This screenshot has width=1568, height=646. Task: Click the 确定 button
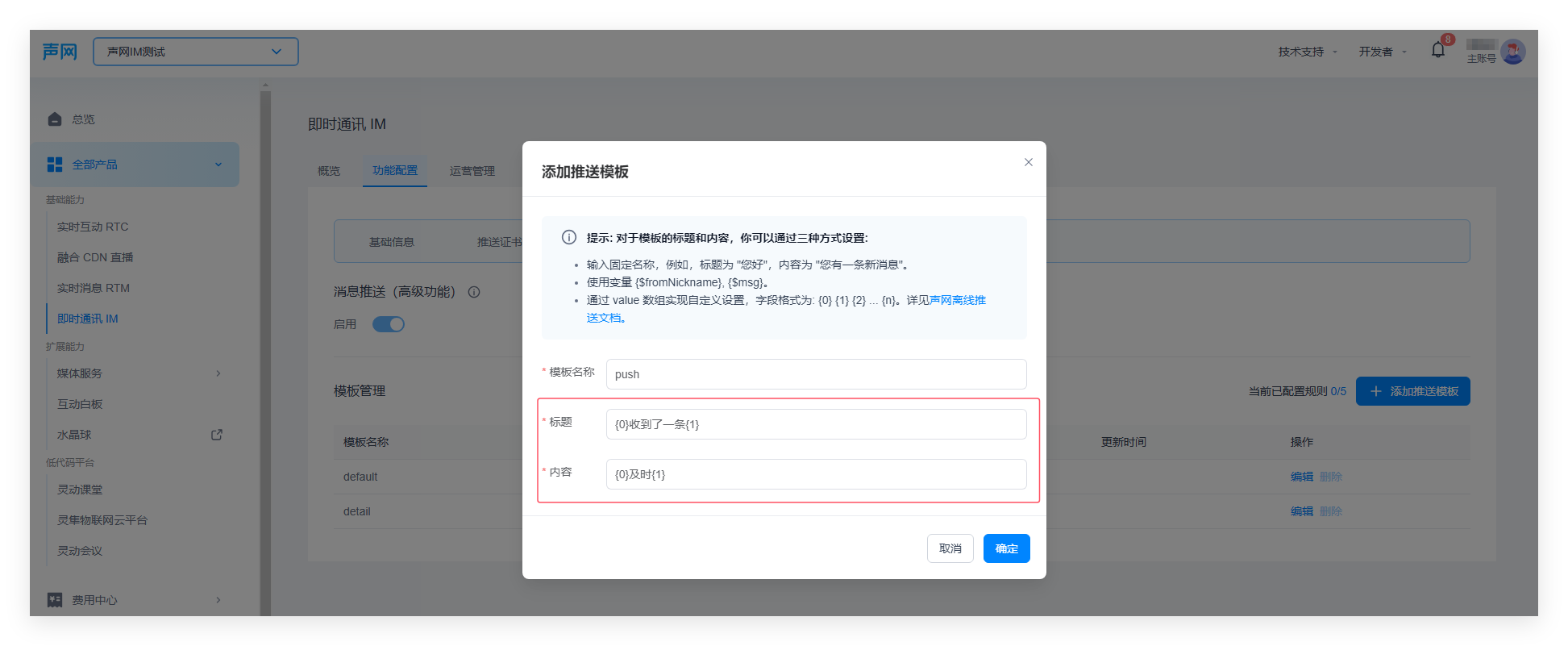(1007, 548)
